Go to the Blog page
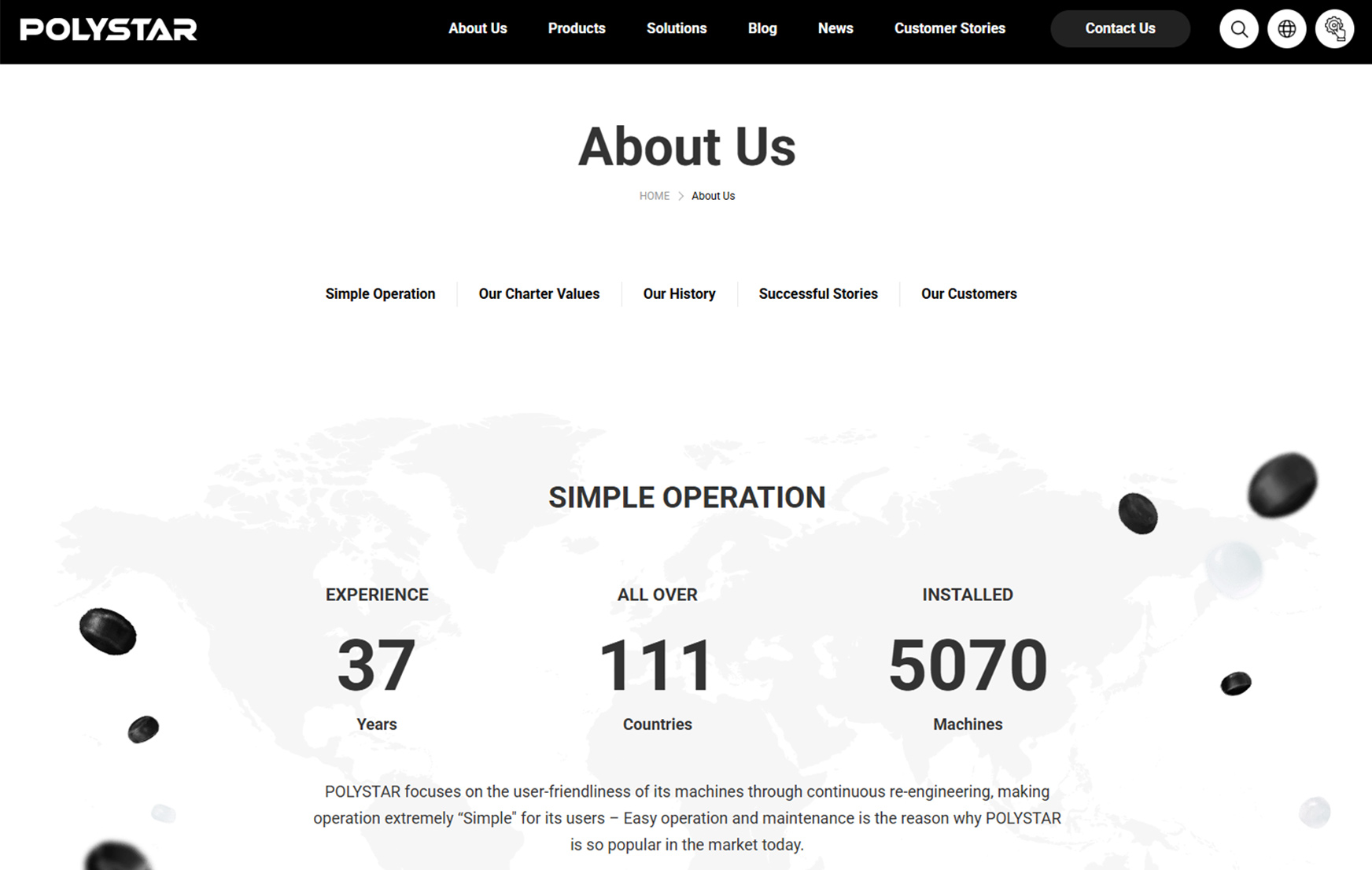 762,28
